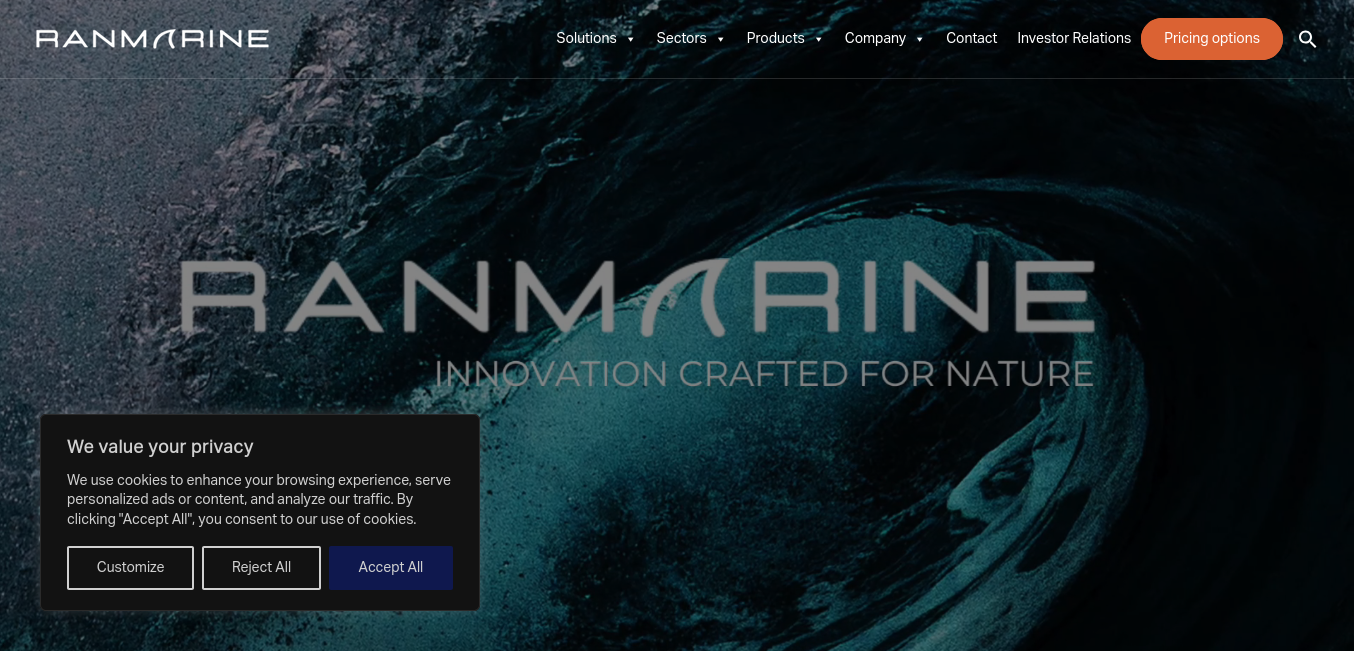Image resolution: width=1366 pixels, height=651 pixels.
Task: Click the "We value your privacy" heading
Action: point(160,447)
